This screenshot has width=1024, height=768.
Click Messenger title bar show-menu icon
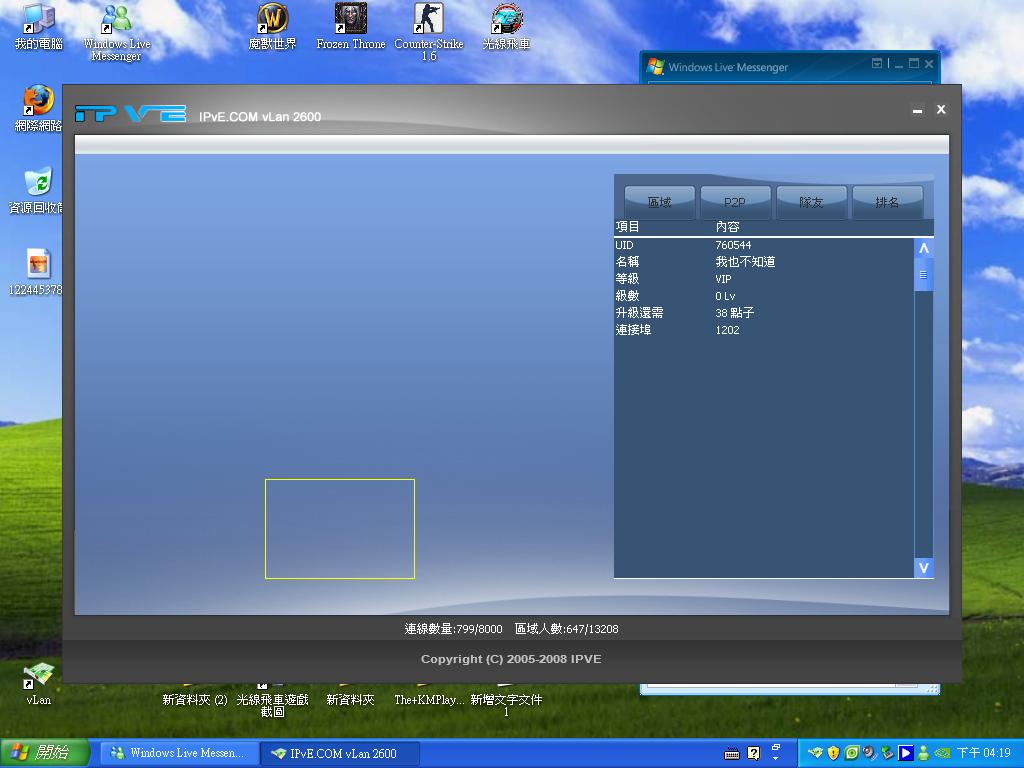[877, 63]
